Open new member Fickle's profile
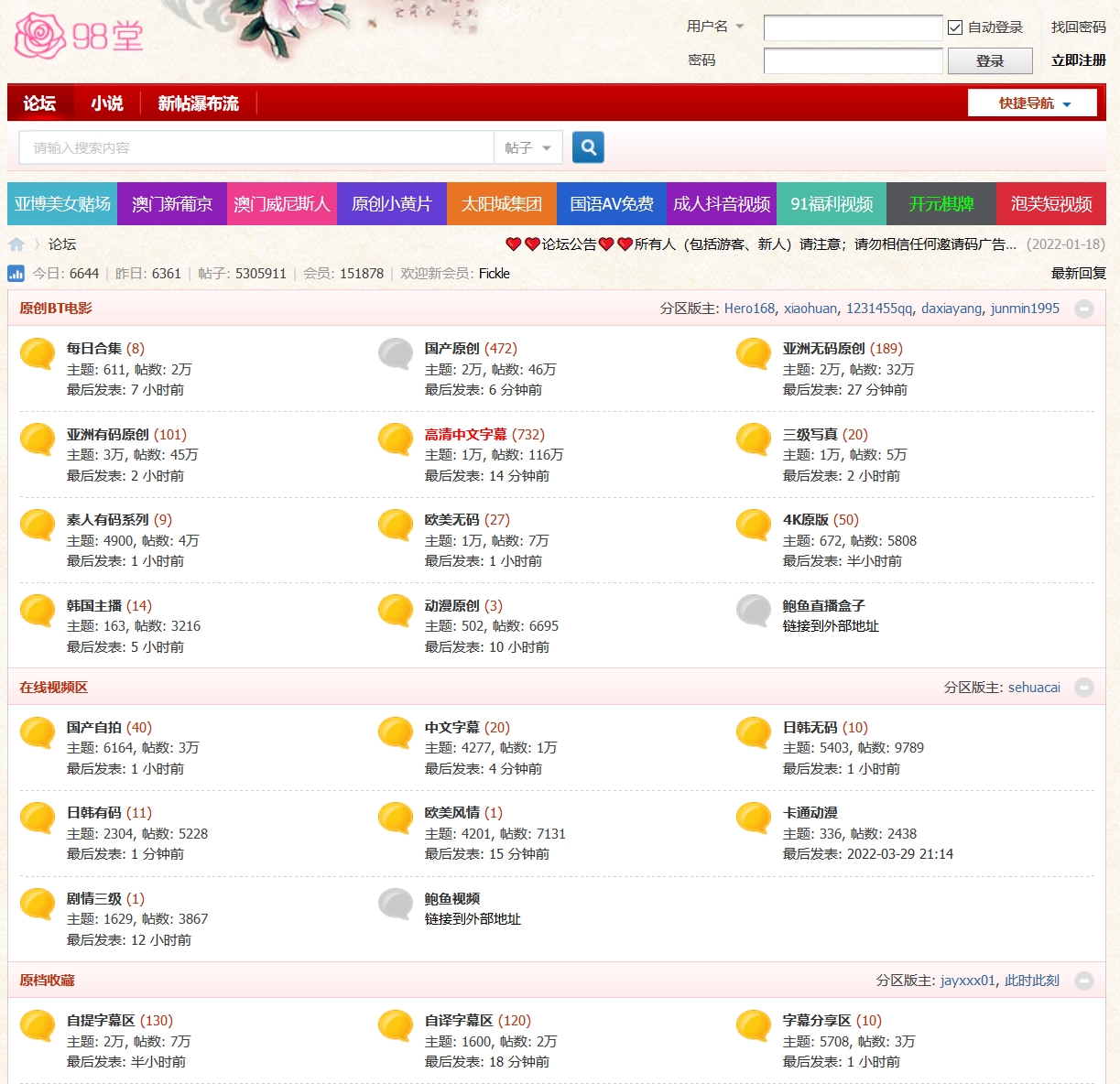 [495, 273]
